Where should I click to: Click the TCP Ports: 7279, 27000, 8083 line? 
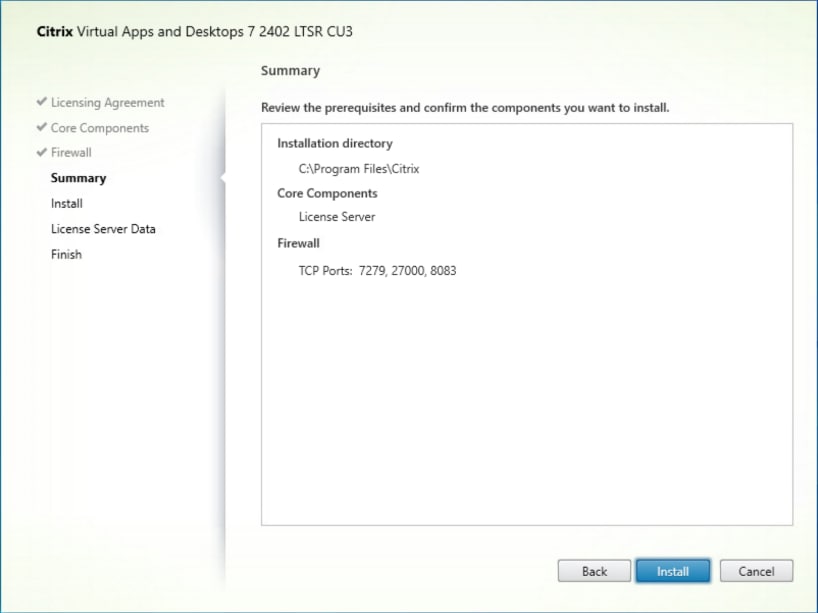point(377,271)
